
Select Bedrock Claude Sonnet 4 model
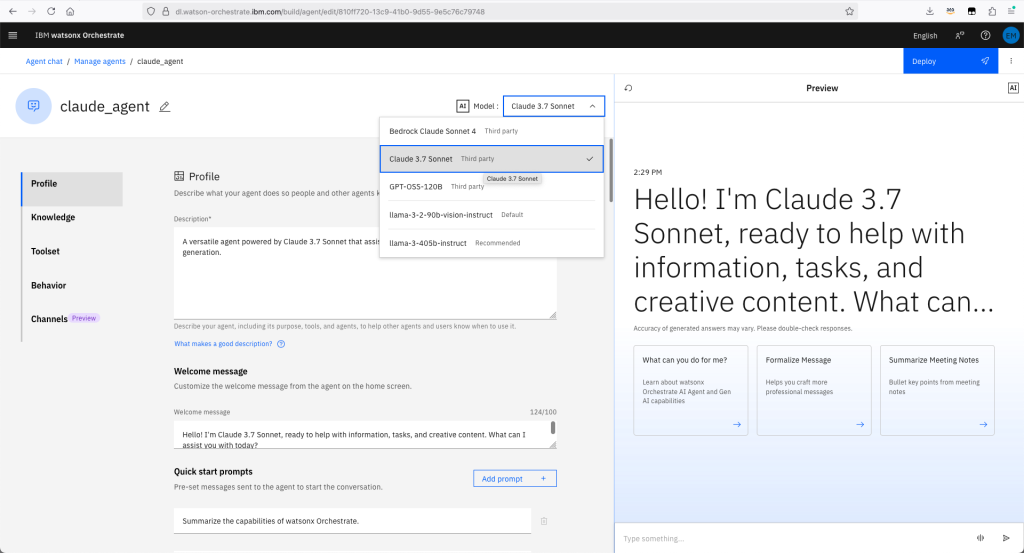(492, 131)
